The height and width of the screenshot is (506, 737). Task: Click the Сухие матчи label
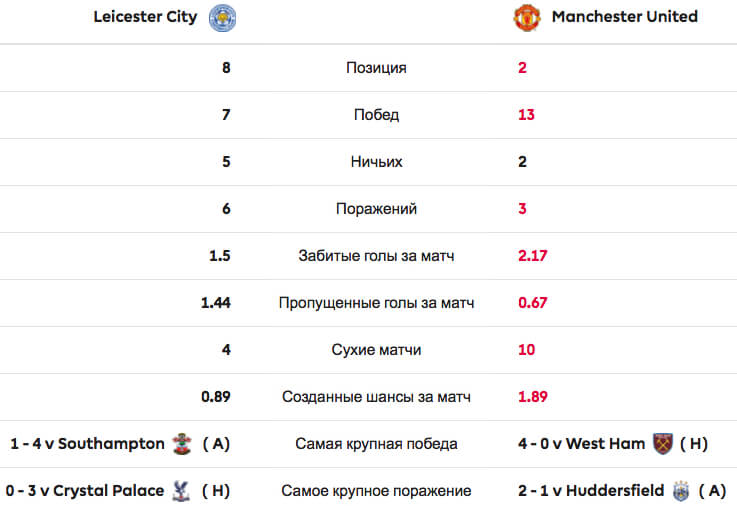pyautogui.click(x=376, y=350)
